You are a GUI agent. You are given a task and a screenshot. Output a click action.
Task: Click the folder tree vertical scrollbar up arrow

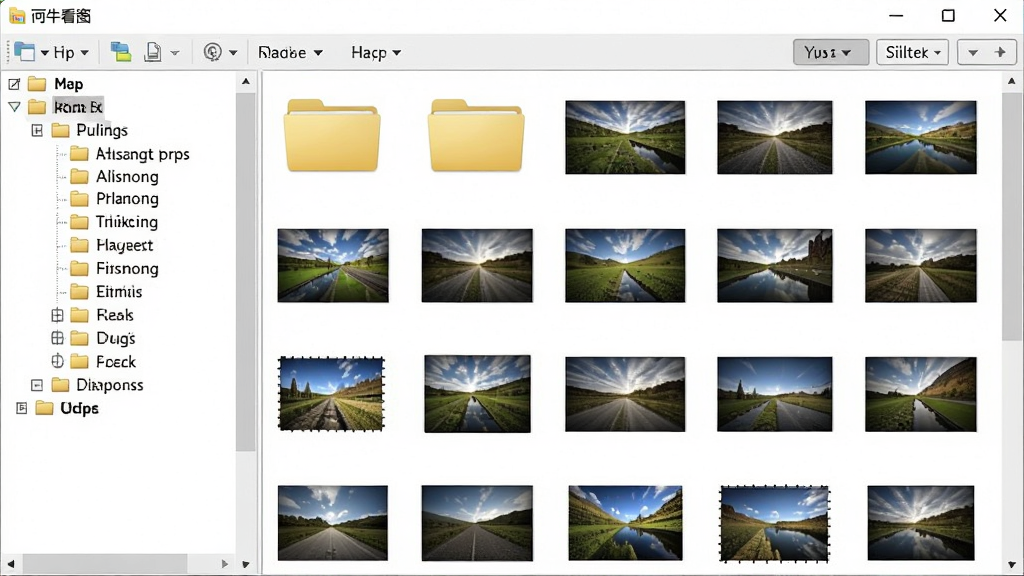click(x=246, y=82)
